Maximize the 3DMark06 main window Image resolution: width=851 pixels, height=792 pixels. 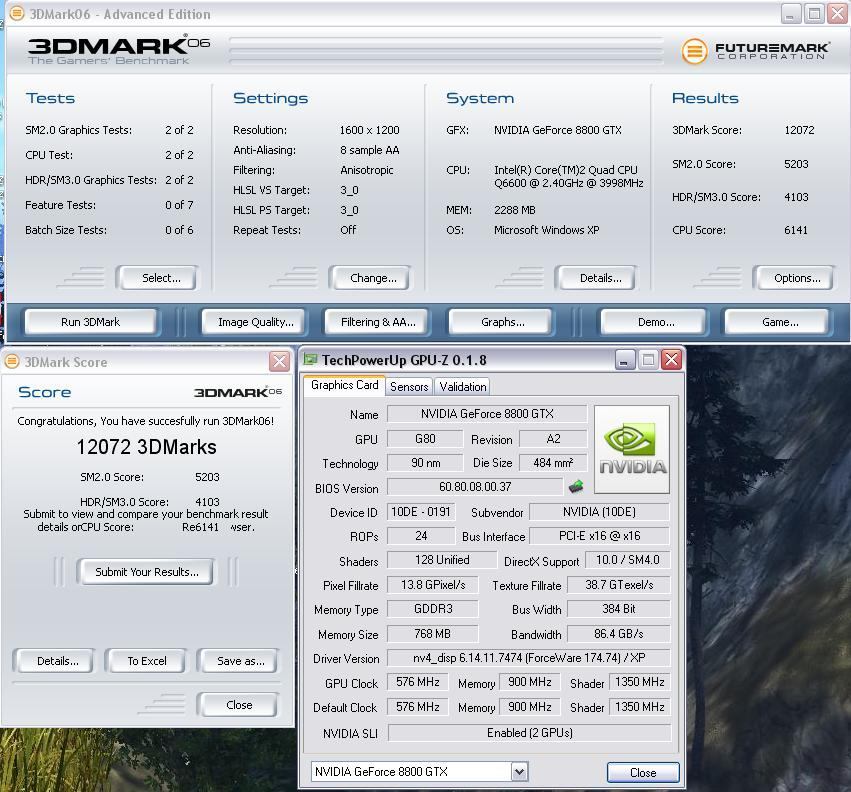[814, 14]
